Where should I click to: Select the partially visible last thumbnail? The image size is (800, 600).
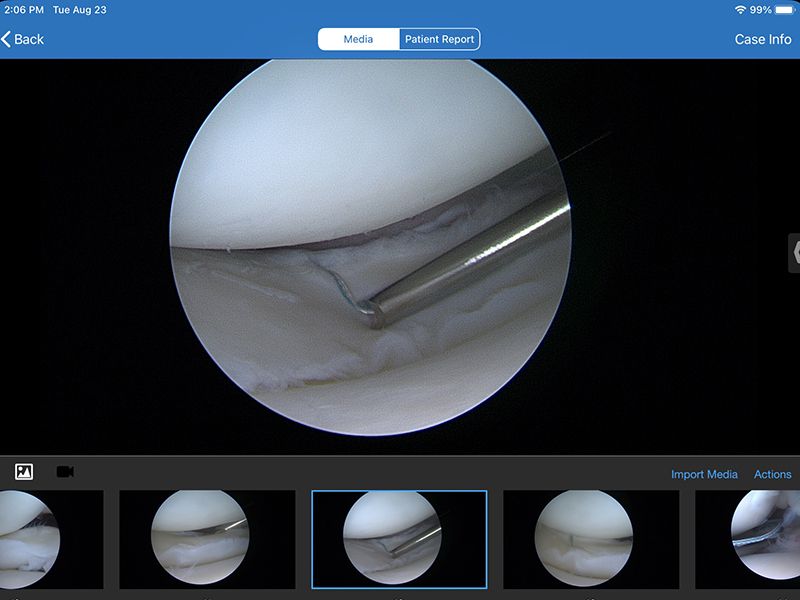pos(747,539)
